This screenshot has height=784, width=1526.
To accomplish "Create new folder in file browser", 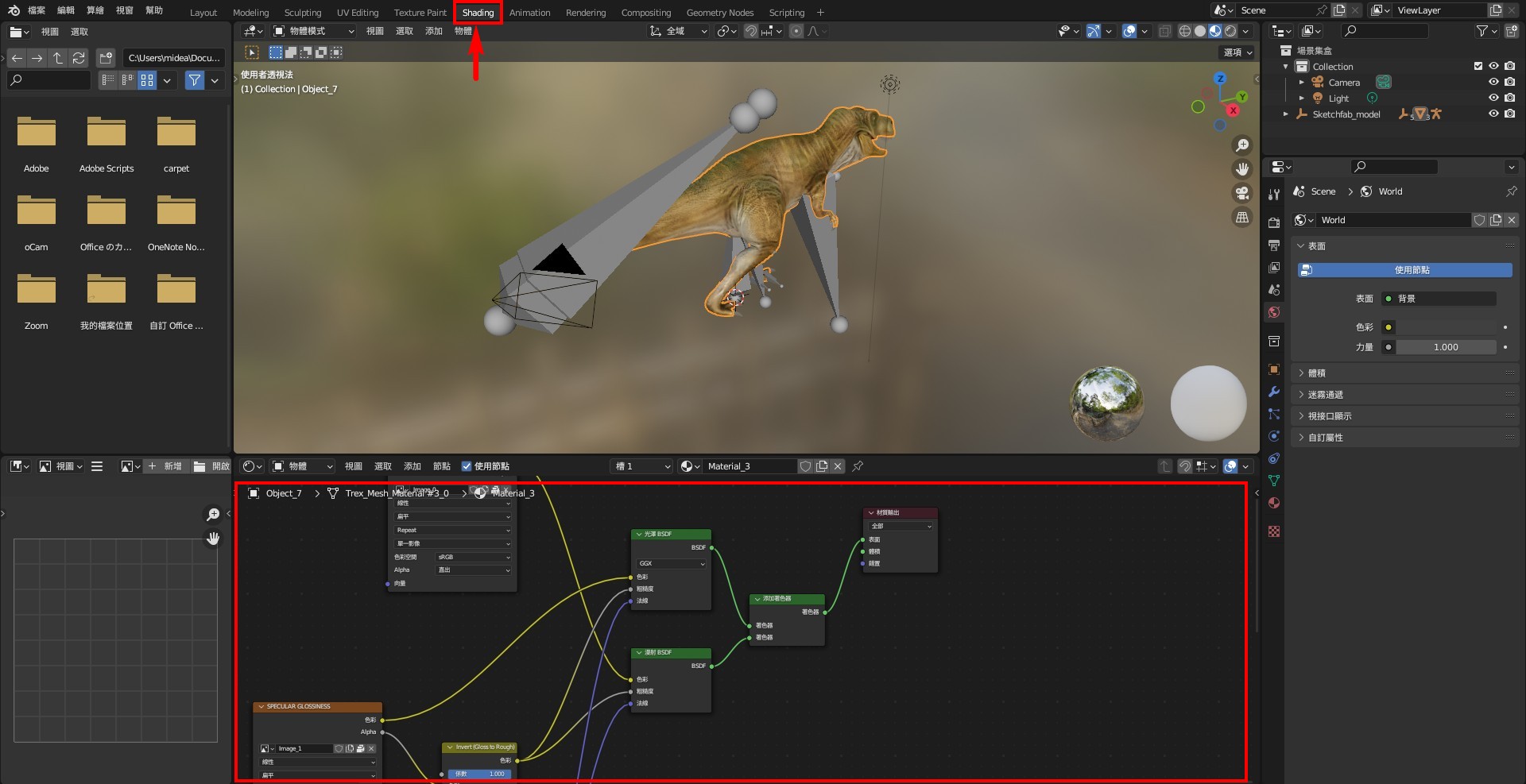I will [106, 58].
